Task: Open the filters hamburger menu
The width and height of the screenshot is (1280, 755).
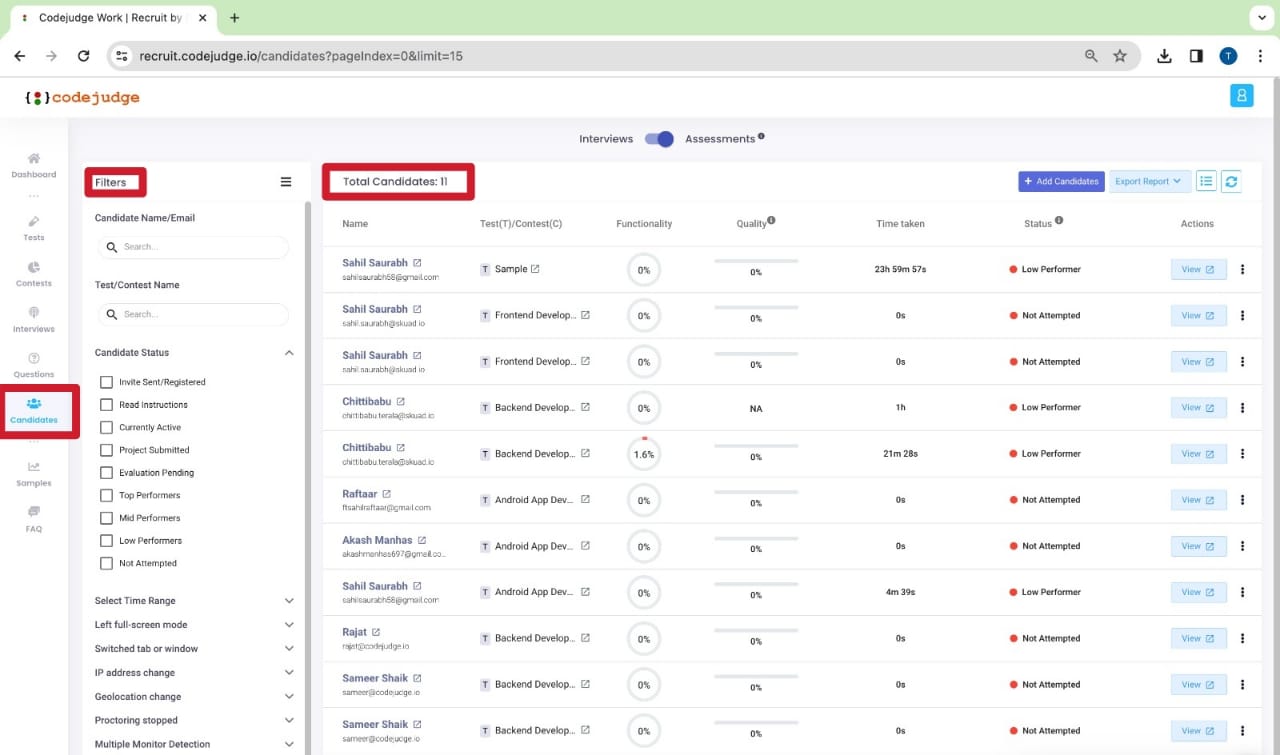Action: pyautogui.click(x=286, y=181)
